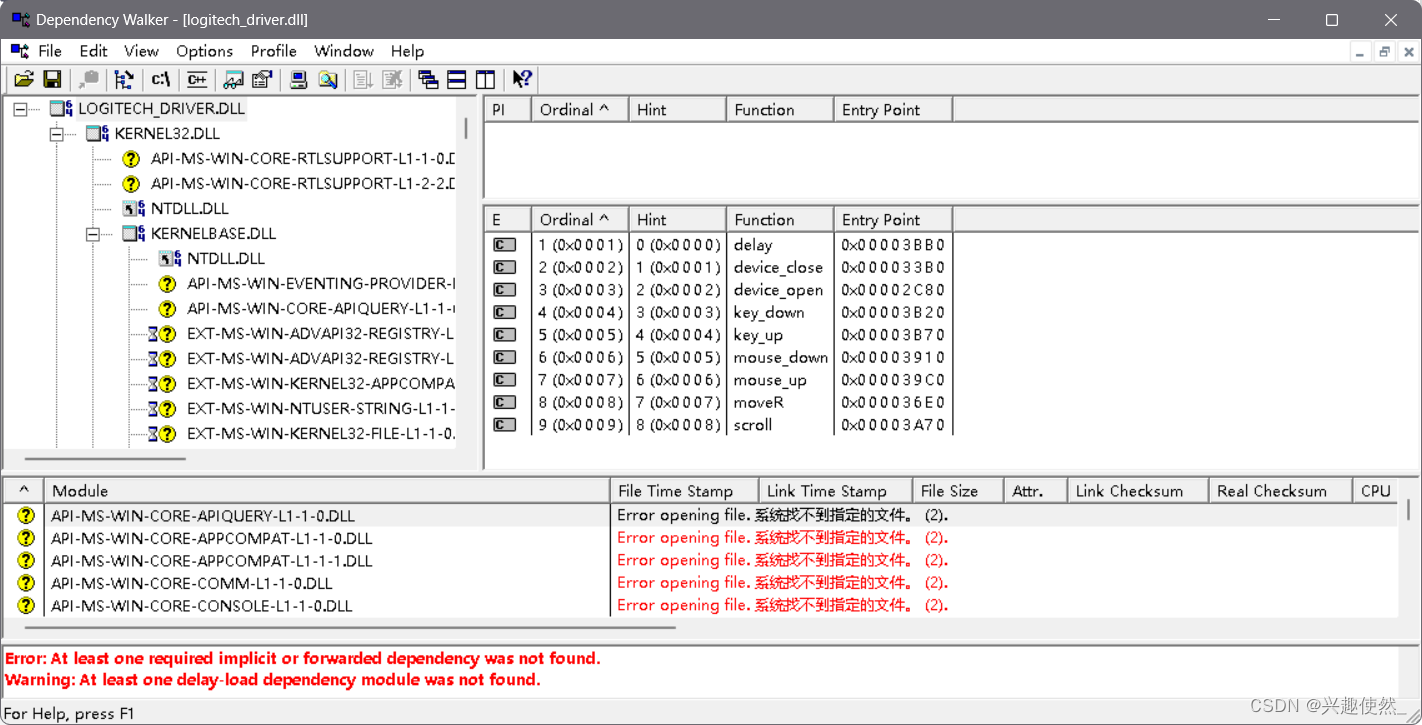Viewport: 1422px width, 725px height.
Task: Click the question icon beside API-MS-WIN-CORE-CONSOLE-L1-1-0.DLL
Action: [x=26, y=606]
